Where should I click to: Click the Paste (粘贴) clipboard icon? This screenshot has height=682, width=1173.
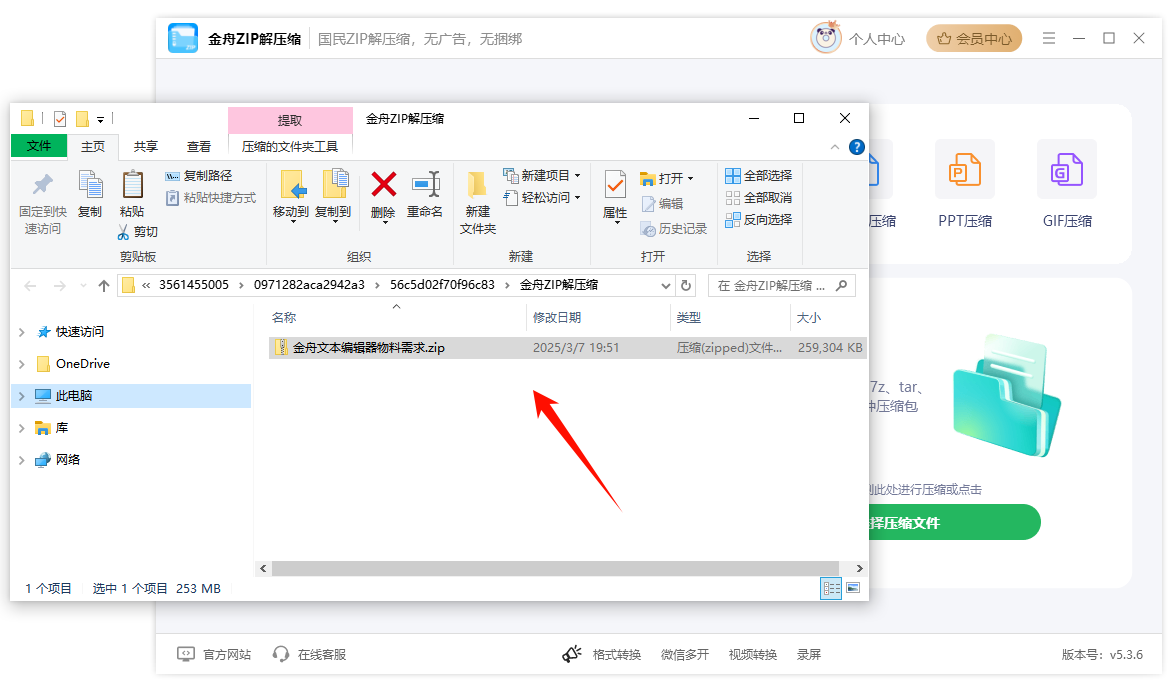pos(132,185)
